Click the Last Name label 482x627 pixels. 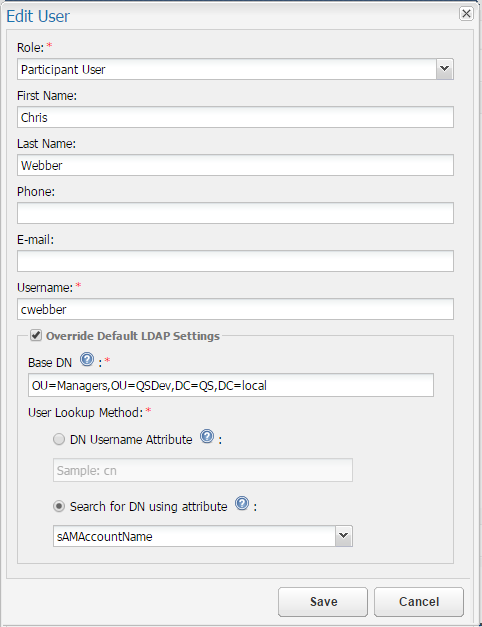point(46,144)
